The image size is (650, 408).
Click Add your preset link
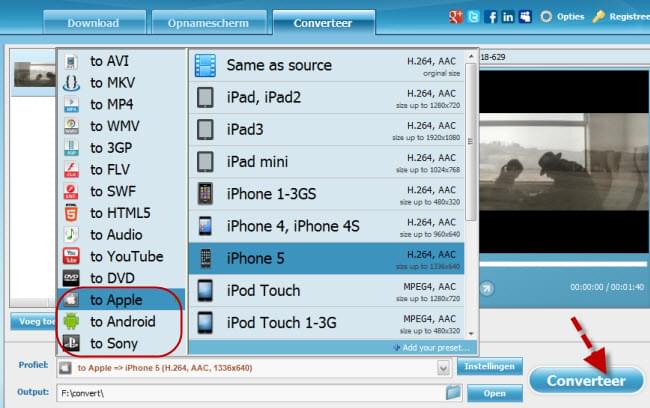[432, 347]
